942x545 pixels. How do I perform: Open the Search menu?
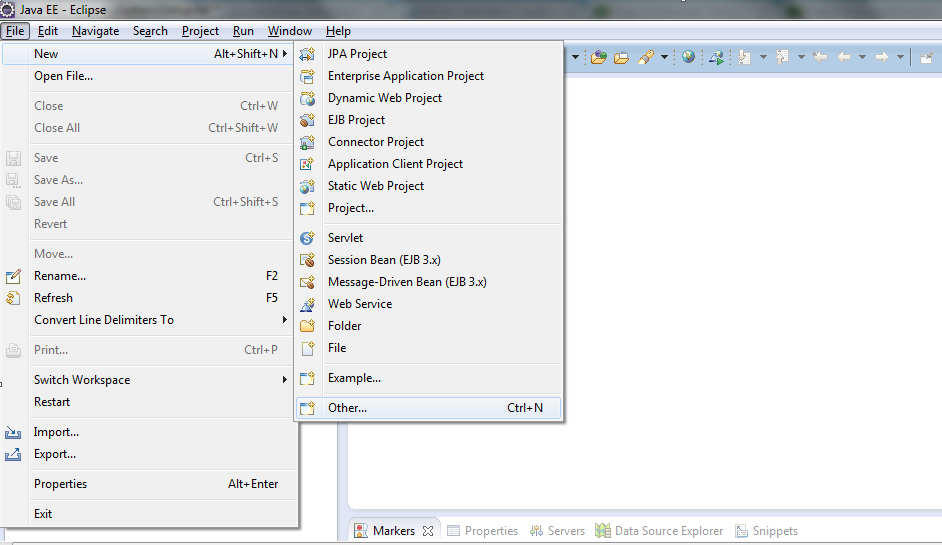point(150,31)
